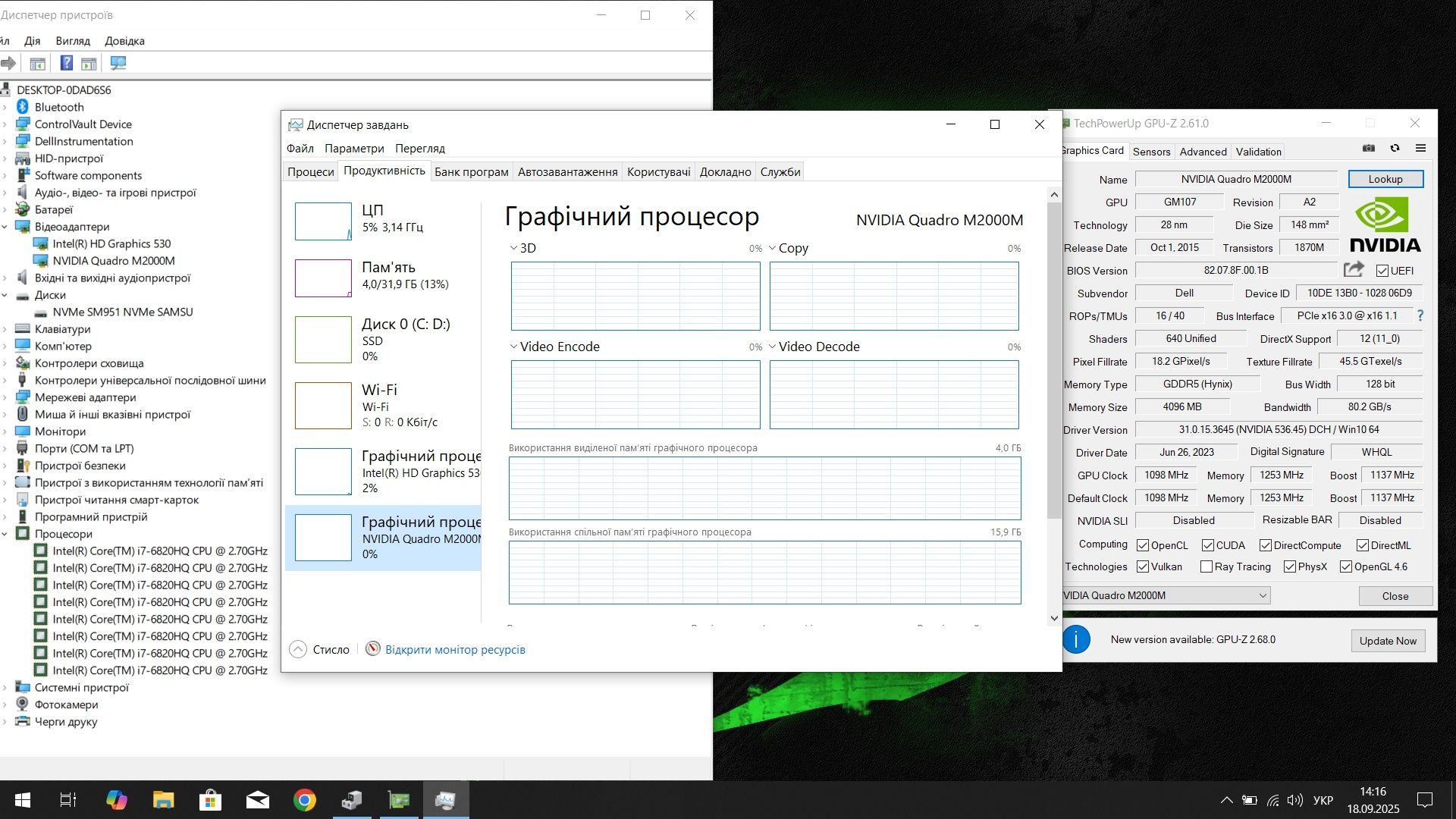Select NVMe SM951 NVMe SAMSU disk item
1456x819 pixels.
[123, 312]
